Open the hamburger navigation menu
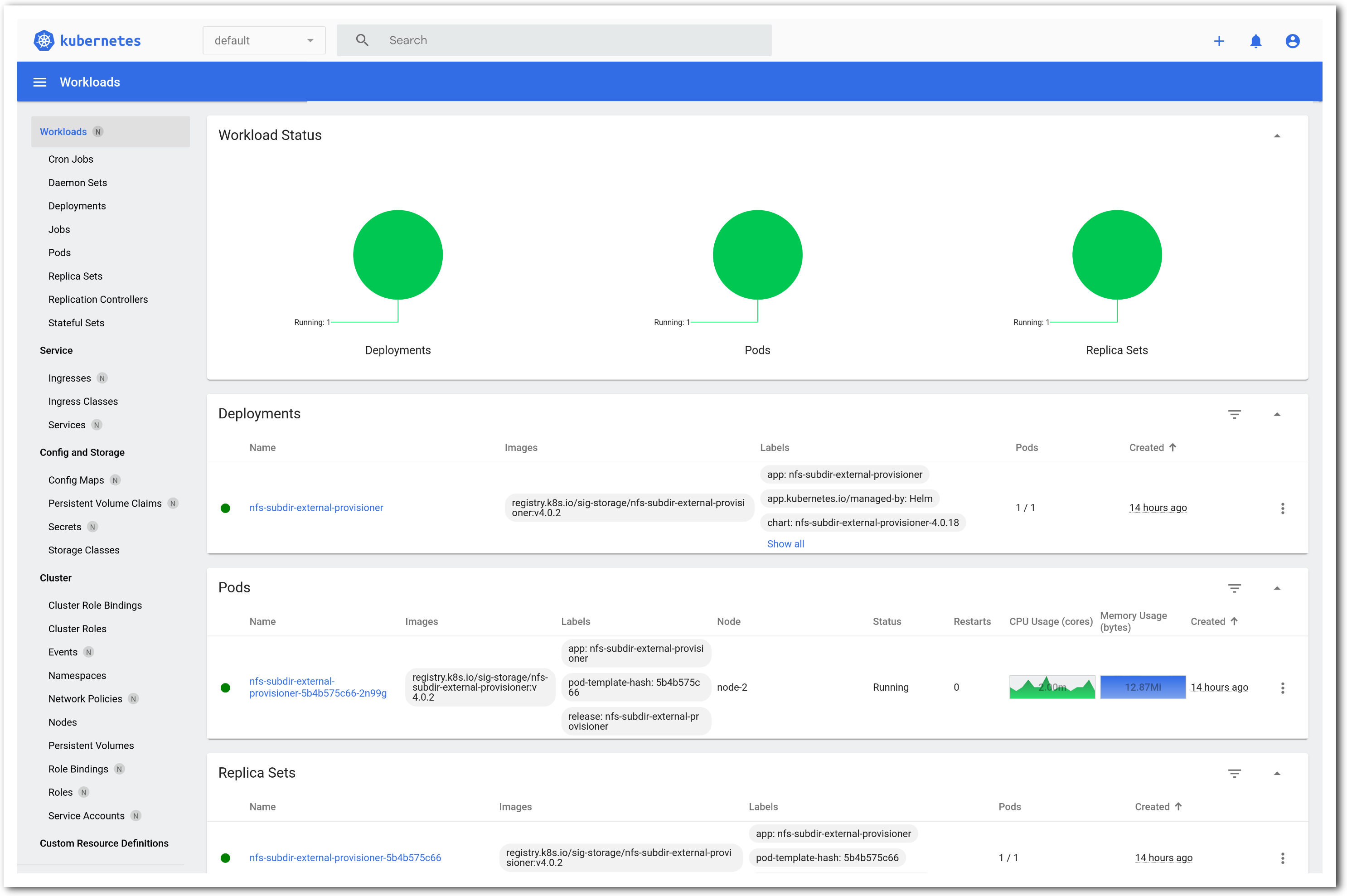 tap(39, 82)
